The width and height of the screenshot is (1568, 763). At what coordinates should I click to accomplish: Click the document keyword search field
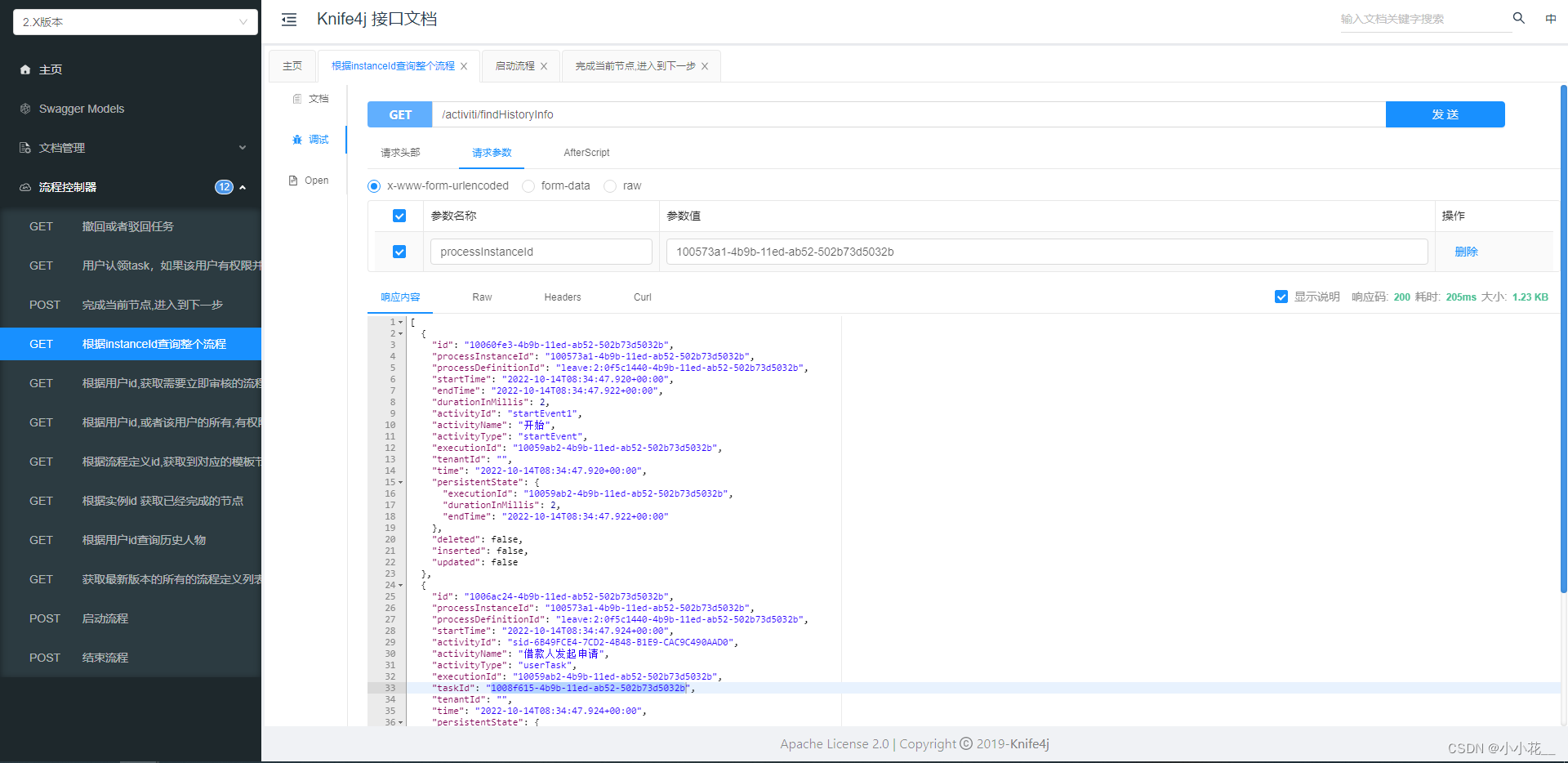(x=1426, y=19)
